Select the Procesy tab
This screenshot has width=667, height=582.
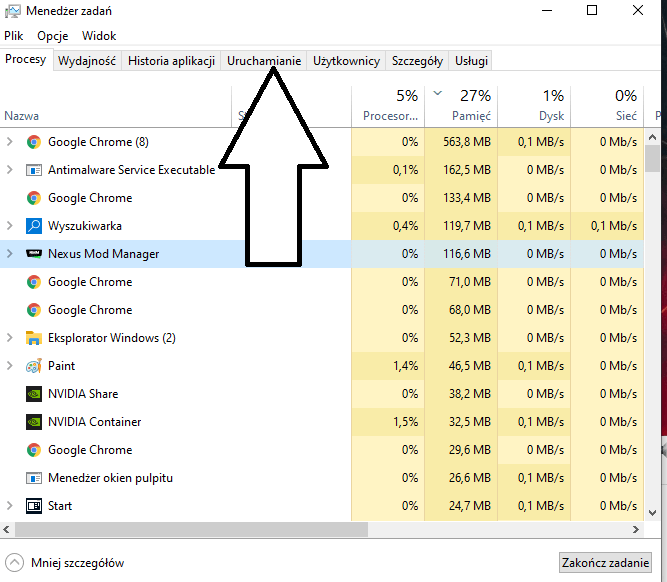pos(26,59)
